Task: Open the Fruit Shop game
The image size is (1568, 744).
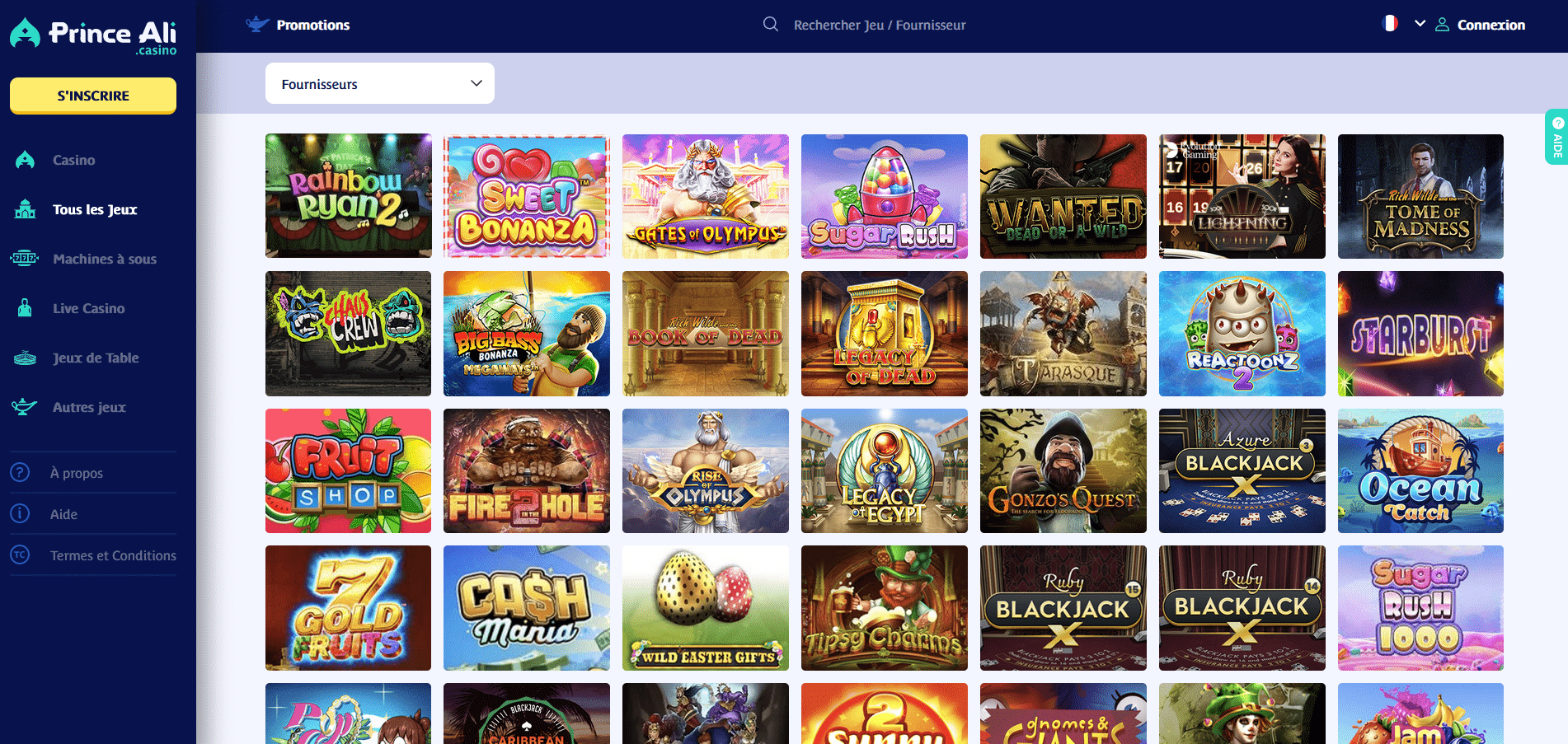Action: click(348, 470)
